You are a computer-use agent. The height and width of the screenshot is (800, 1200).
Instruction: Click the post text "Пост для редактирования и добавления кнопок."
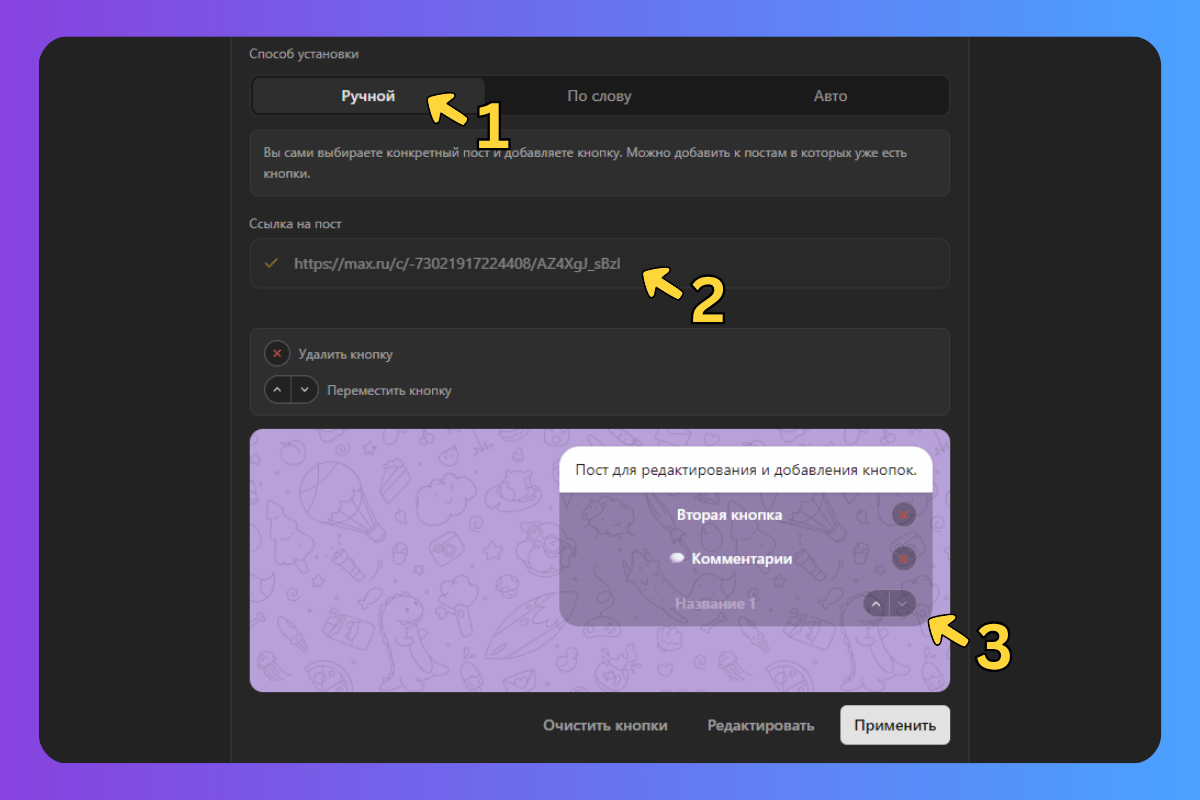(x=745, y=469)
